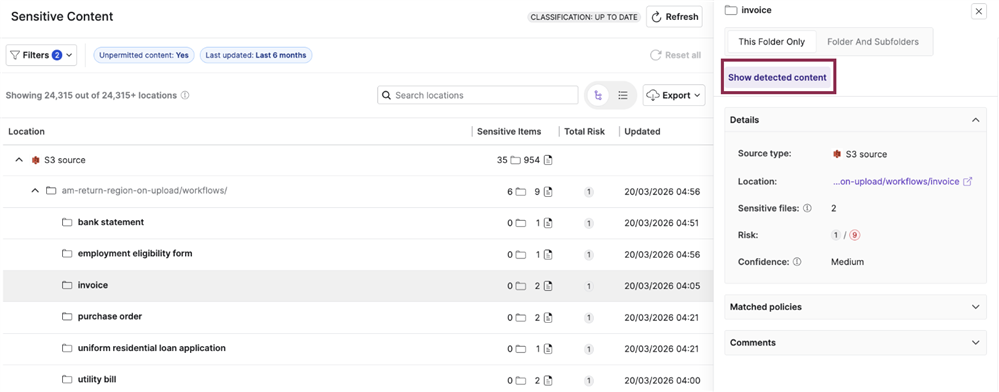
Task: Click the Search locations field
Action: pos(478,95)
